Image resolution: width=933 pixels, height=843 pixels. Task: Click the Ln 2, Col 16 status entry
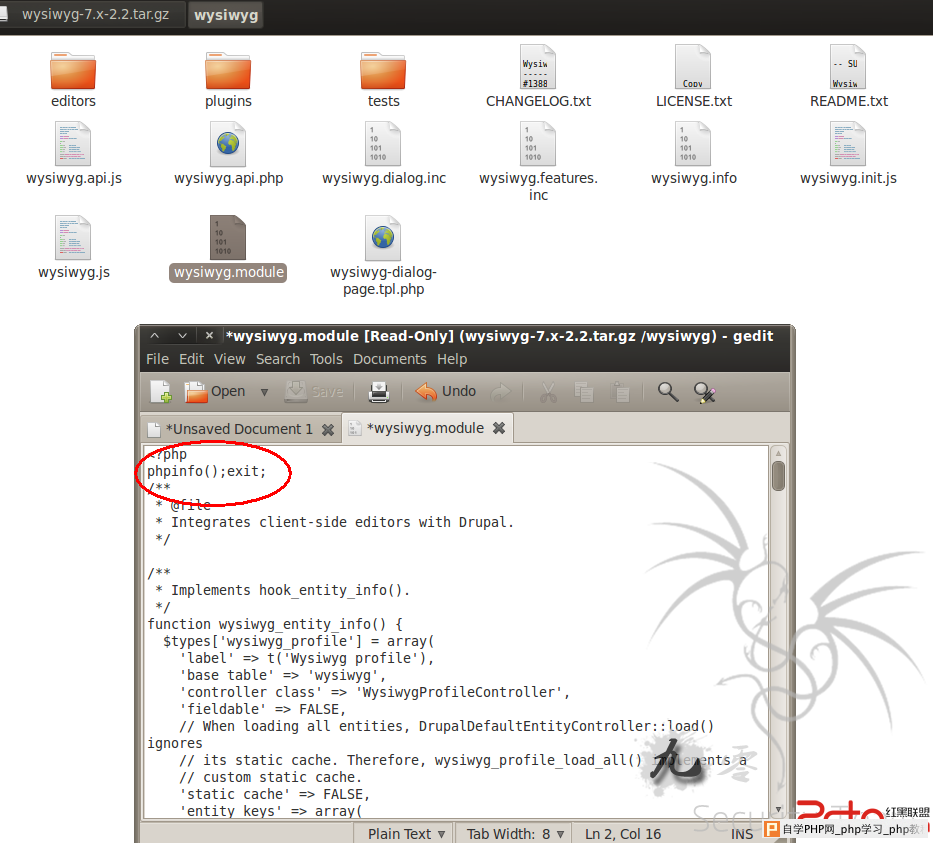coord(622,834)
